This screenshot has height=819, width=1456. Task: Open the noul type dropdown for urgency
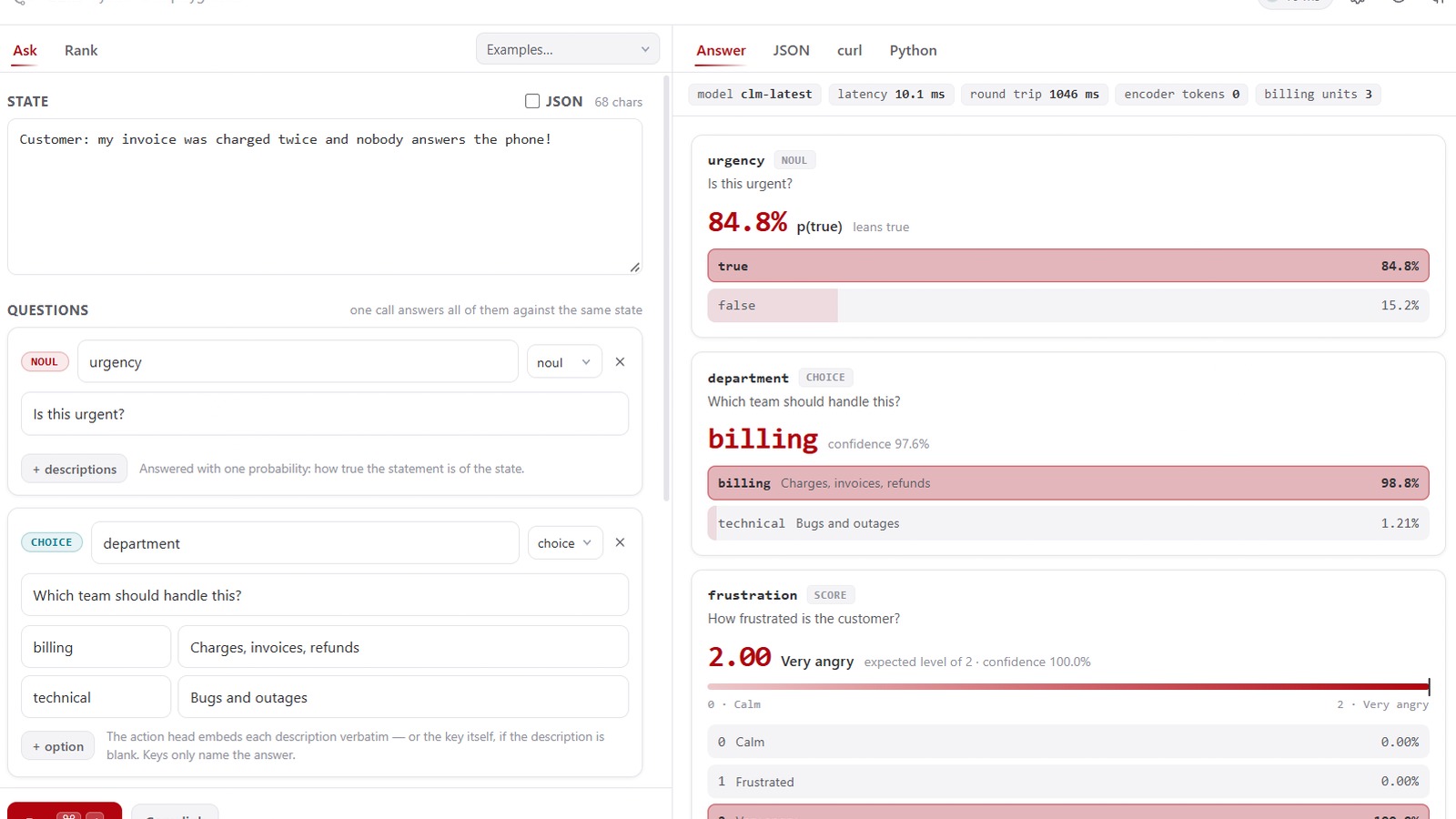[x=564, y=362]
